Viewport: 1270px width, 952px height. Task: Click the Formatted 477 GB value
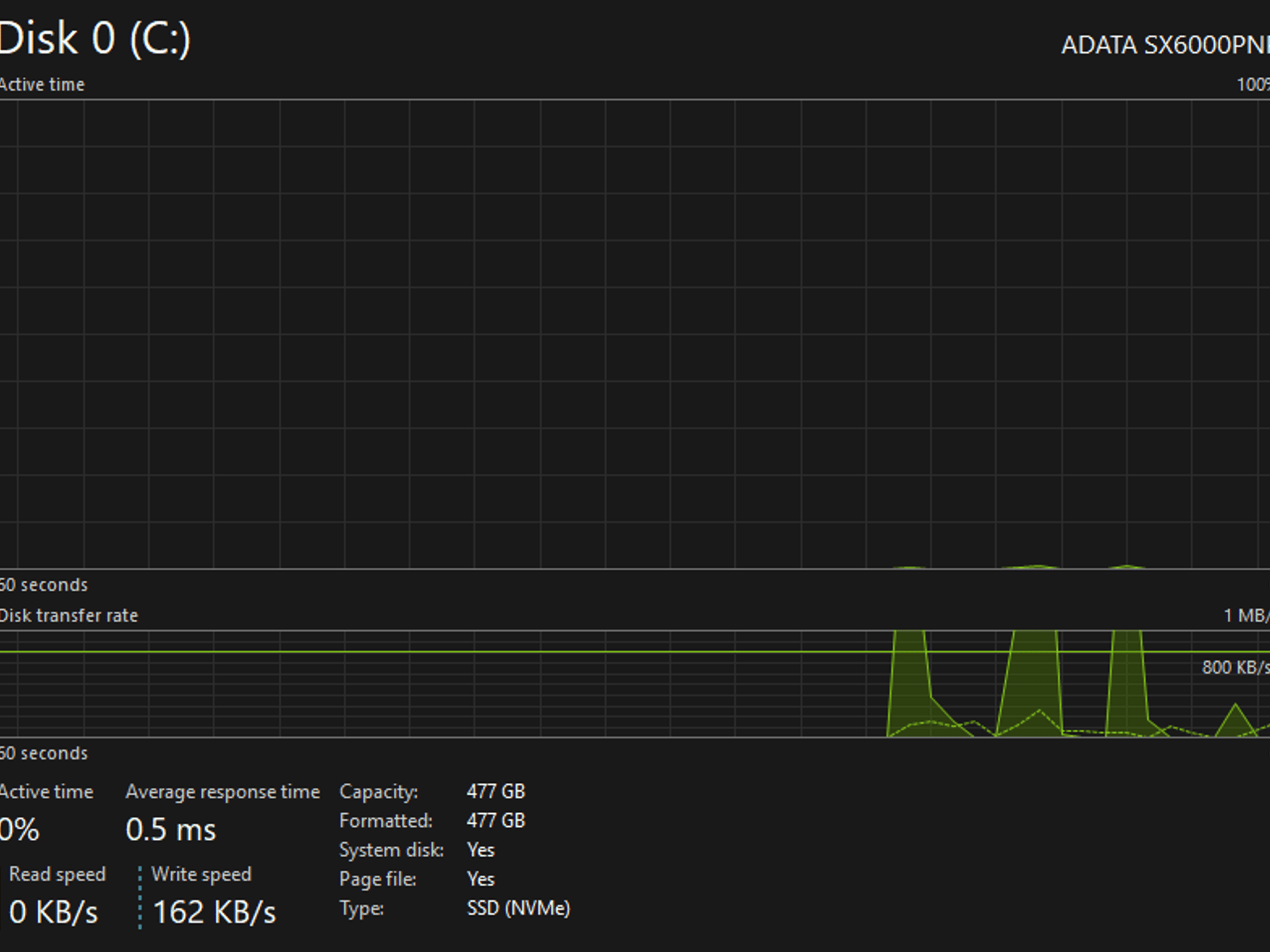(x=495, y=821)
